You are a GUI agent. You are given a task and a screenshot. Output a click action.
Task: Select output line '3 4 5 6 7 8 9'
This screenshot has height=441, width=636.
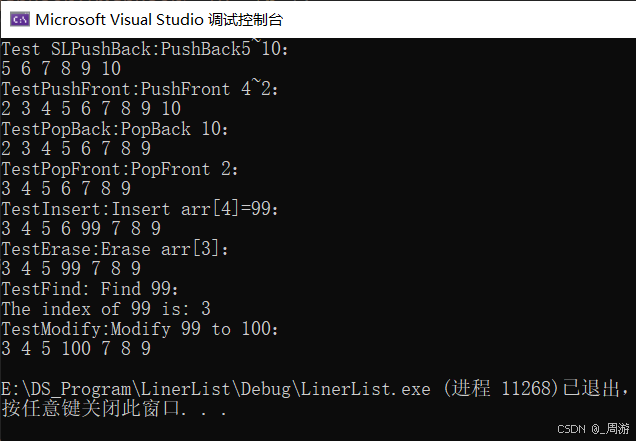(x=66, y=188)
